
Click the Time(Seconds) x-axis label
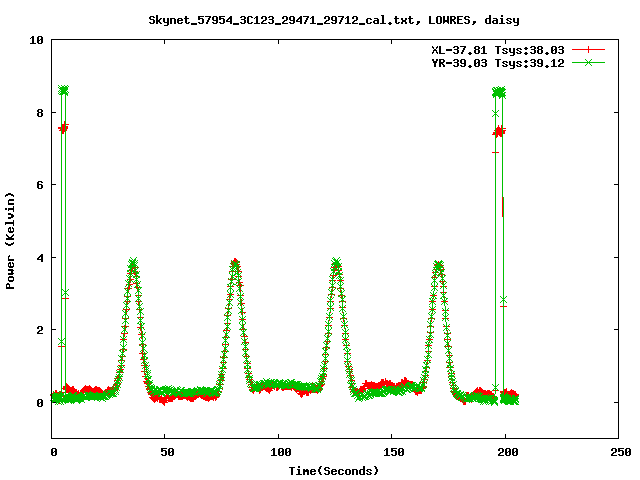tap(334, 471)
